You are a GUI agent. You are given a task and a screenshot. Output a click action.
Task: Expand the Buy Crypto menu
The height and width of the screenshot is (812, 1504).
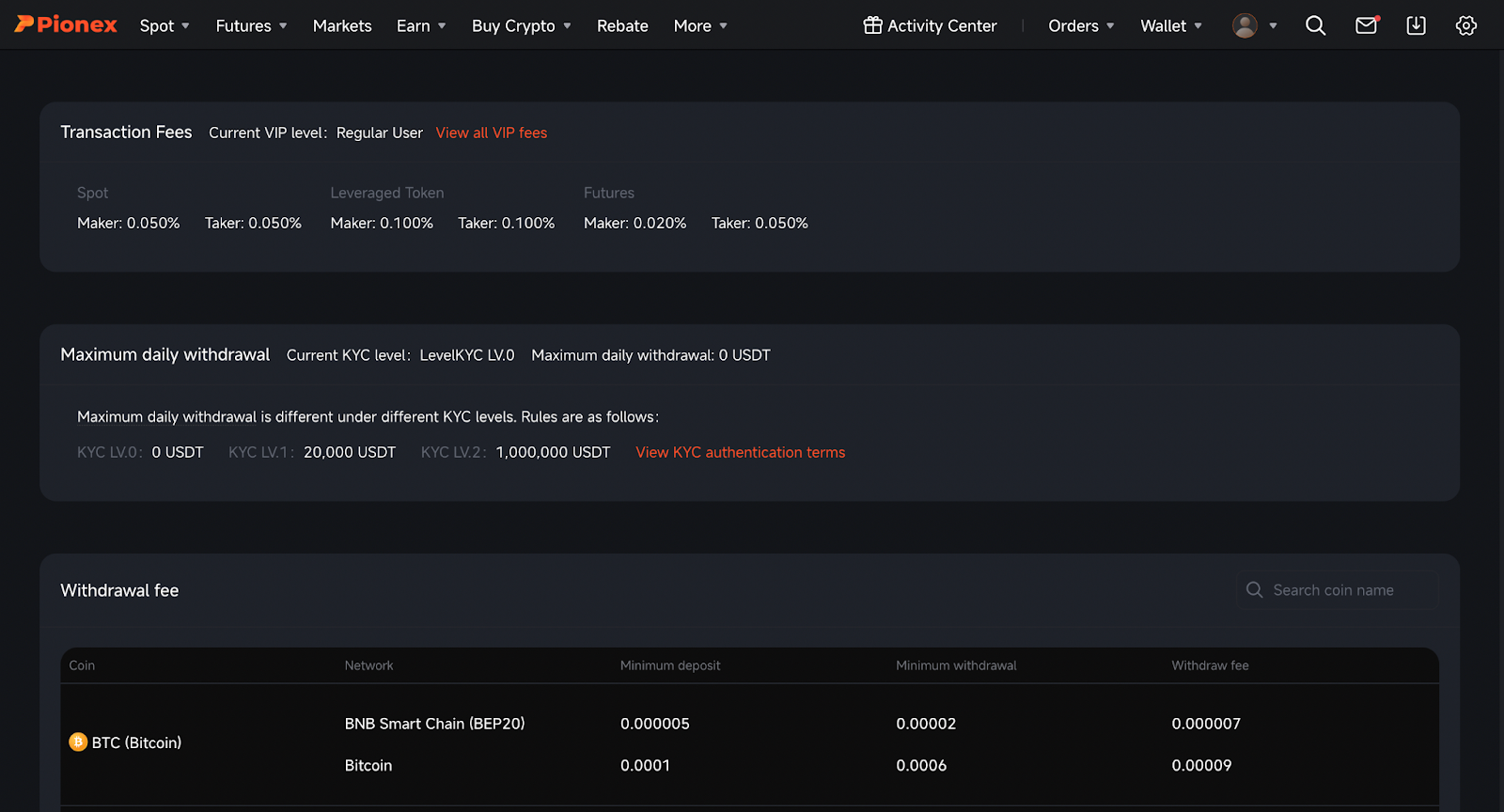coord(521,26)
